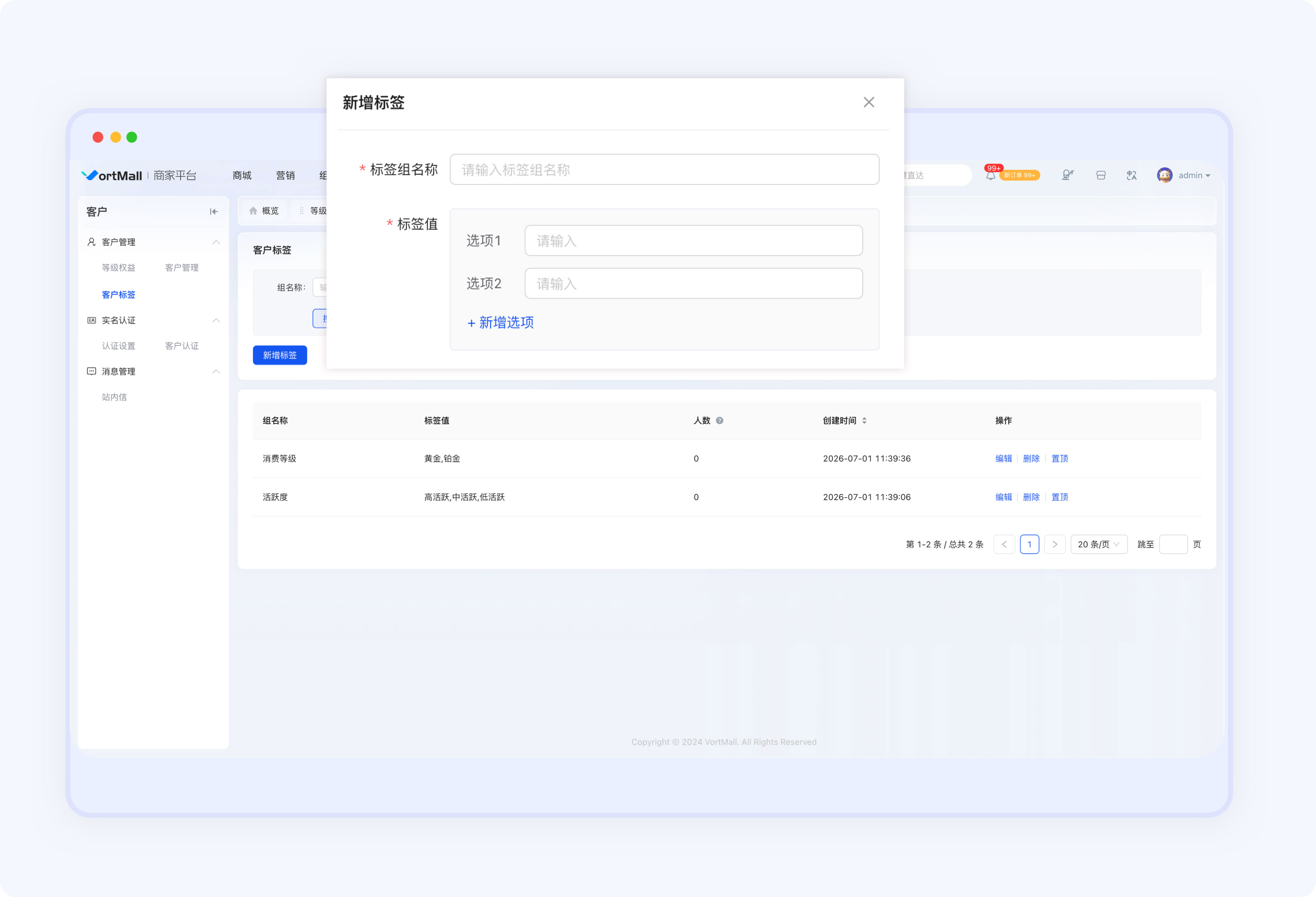Viewport: 1316px width, 897px height.
Task: Add an option via + 新增选项
Action: pyautogui.click(x=500, y=322)
